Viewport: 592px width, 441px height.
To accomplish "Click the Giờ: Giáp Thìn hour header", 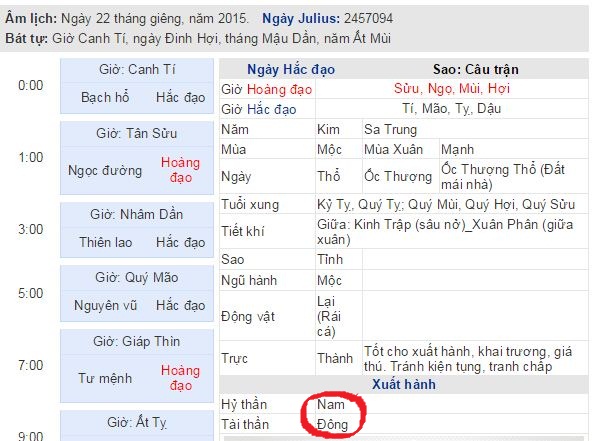I will pos(137,341).
